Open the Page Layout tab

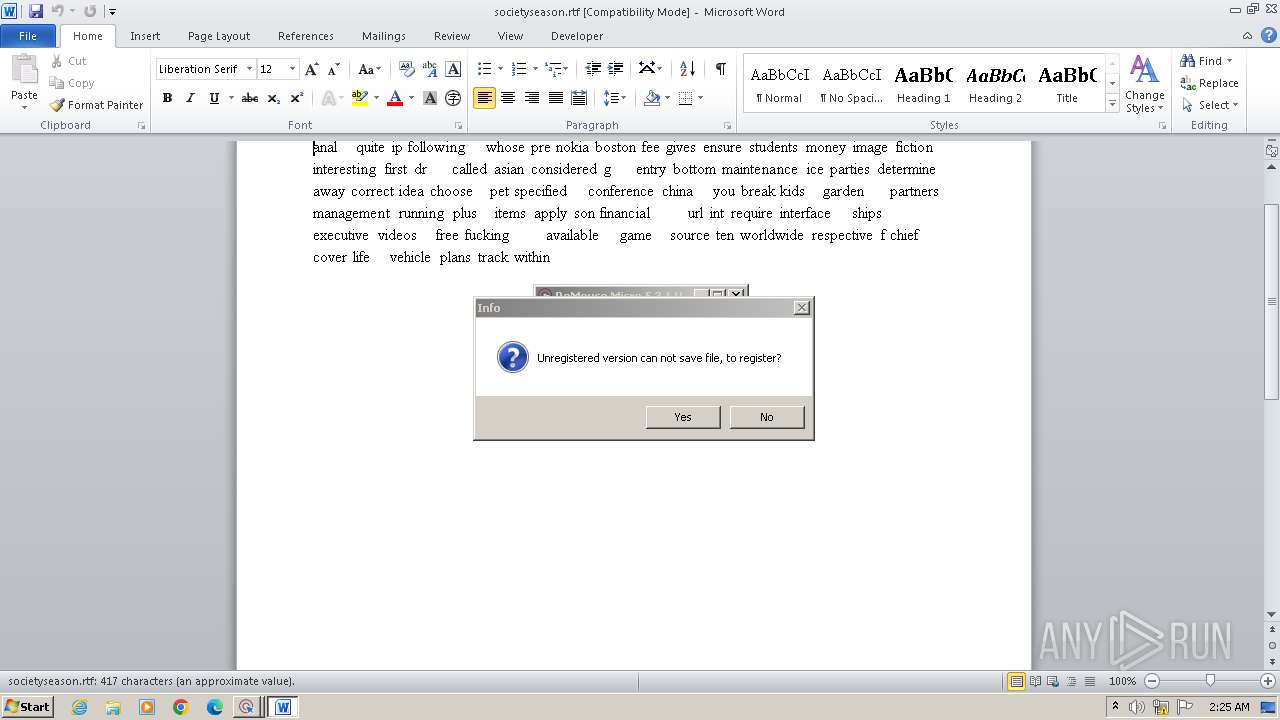click(219, 36)
